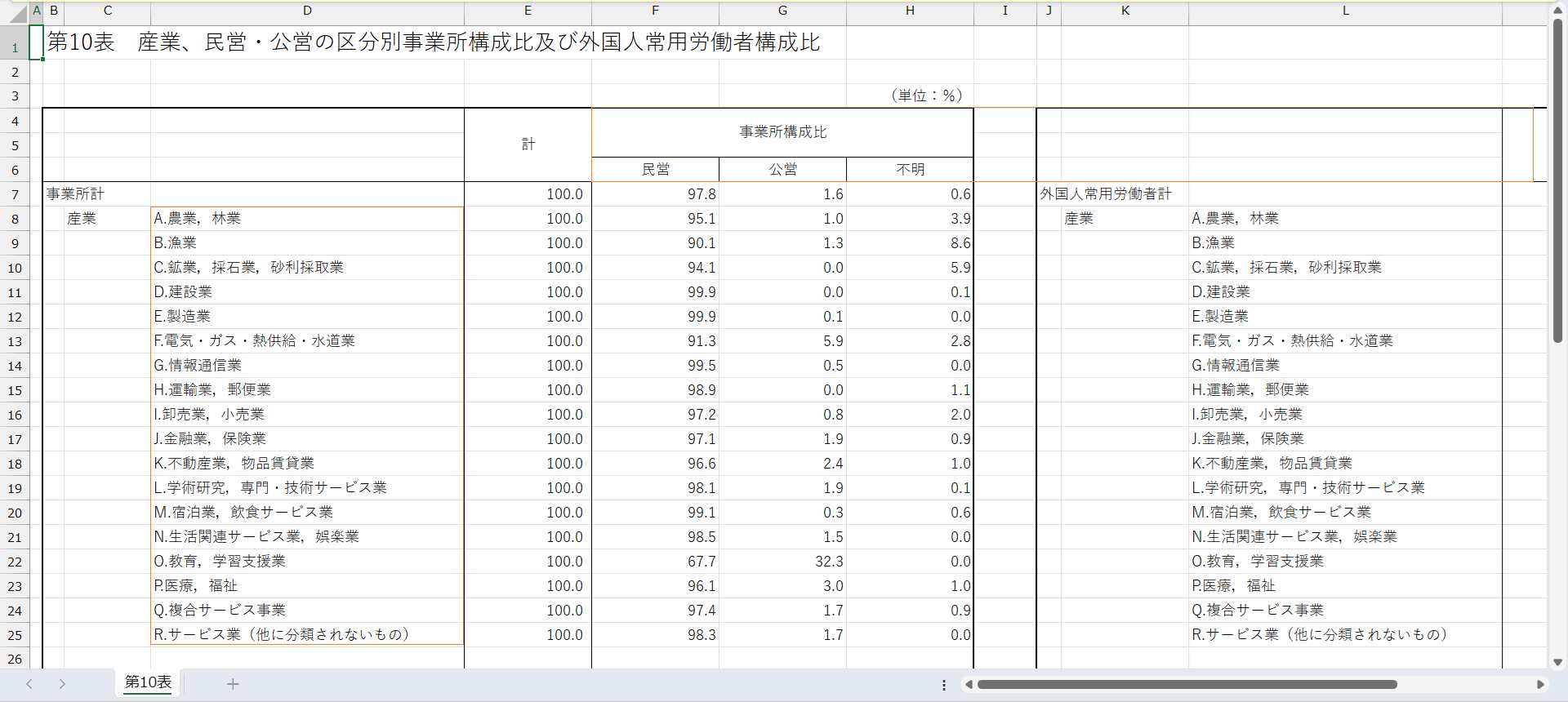Click the vertical scrollbar thumb
Screen dimensions: 1568x702
pyautogui.click(x=1557, y=180)
